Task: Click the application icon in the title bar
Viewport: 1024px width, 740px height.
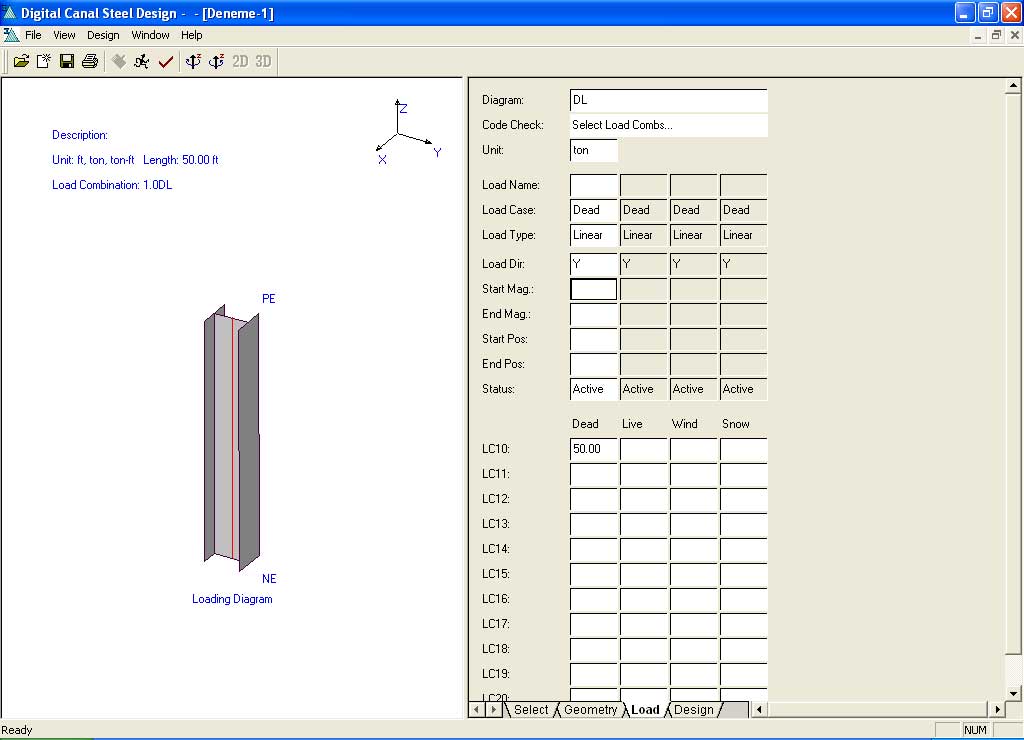Action: (9, 12)
